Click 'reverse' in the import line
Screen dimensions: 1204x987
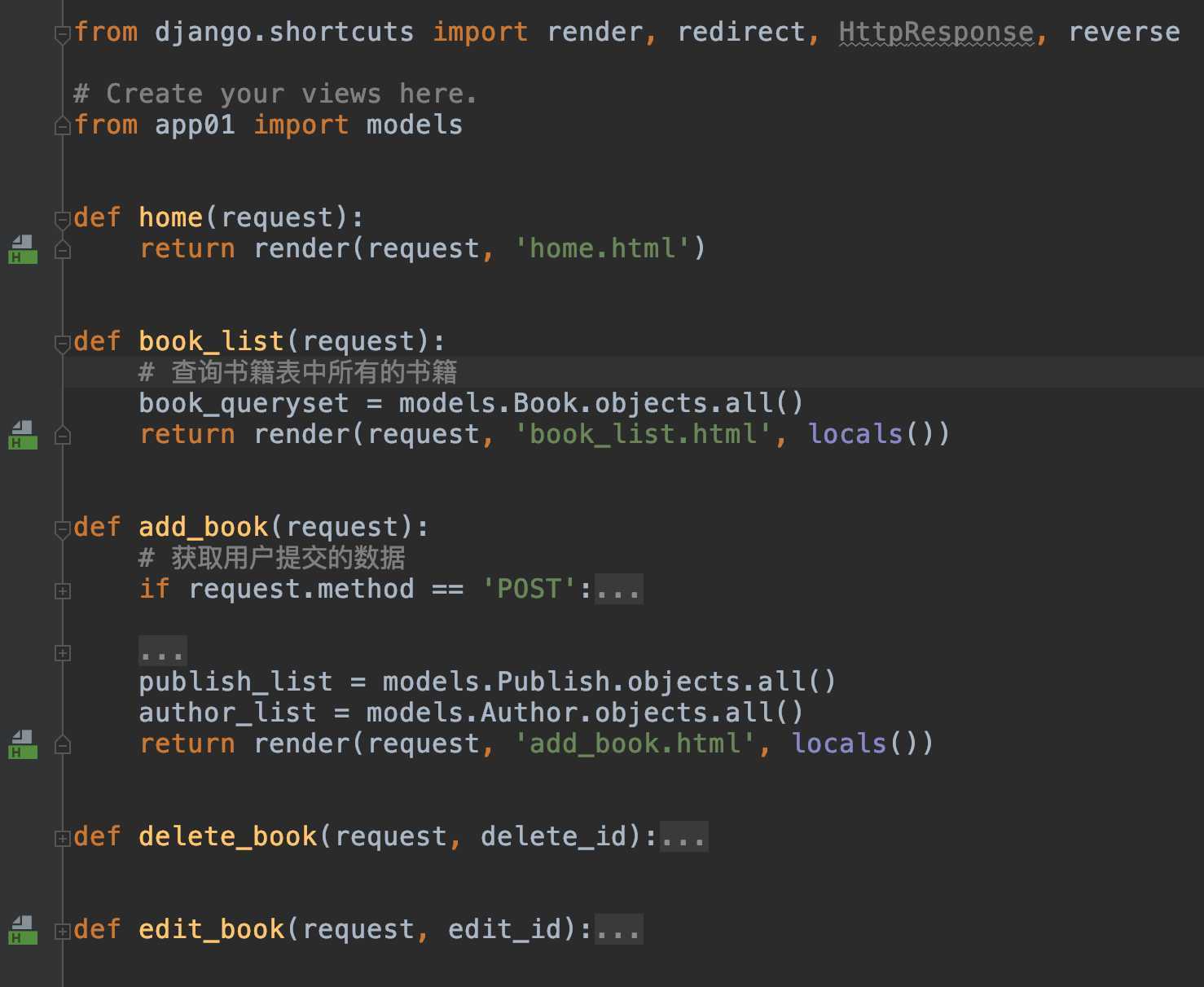click(1124, 32)
